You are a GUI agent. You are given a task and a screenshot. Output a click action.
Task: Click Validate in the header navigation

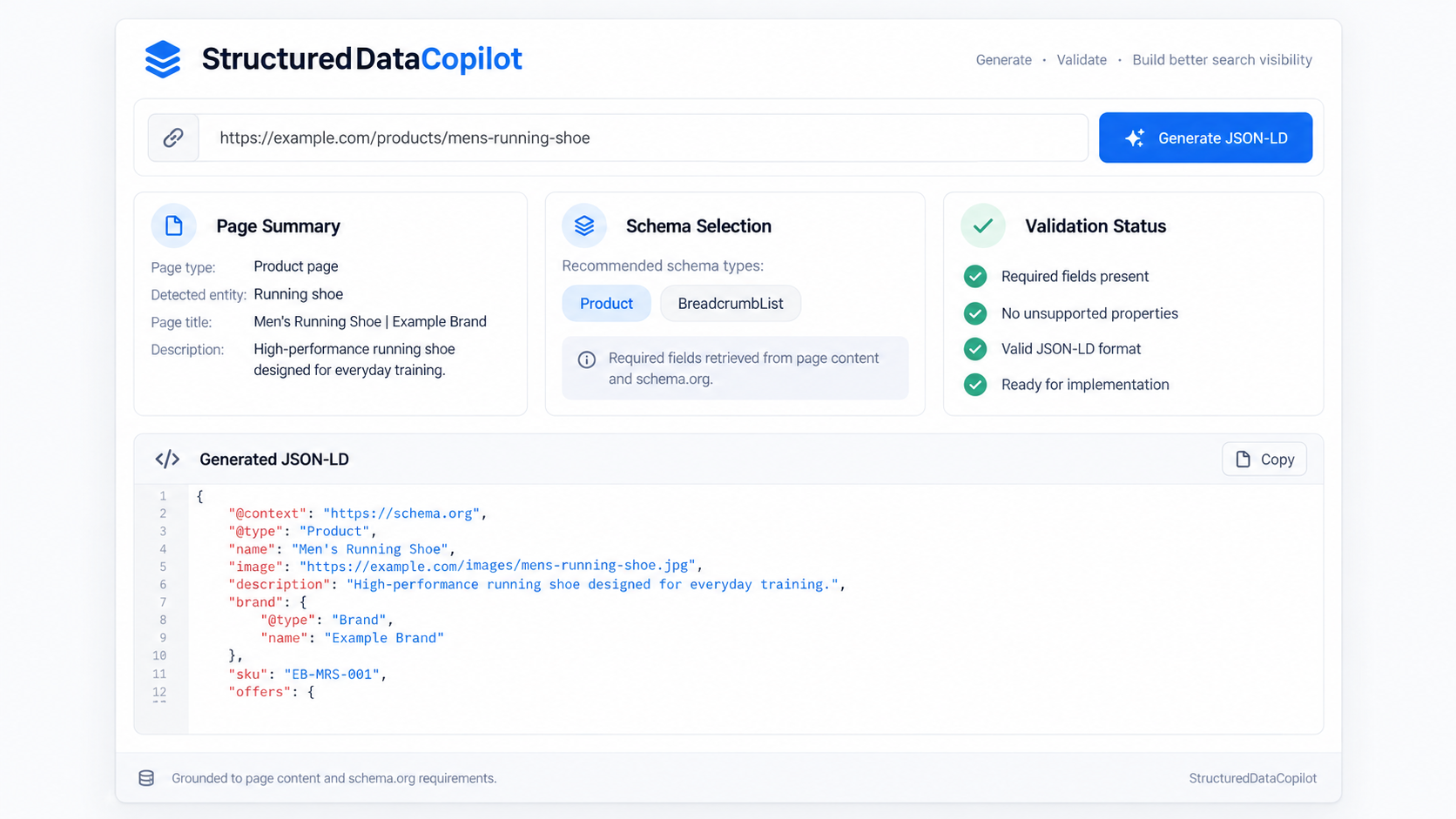point(1082,60)
